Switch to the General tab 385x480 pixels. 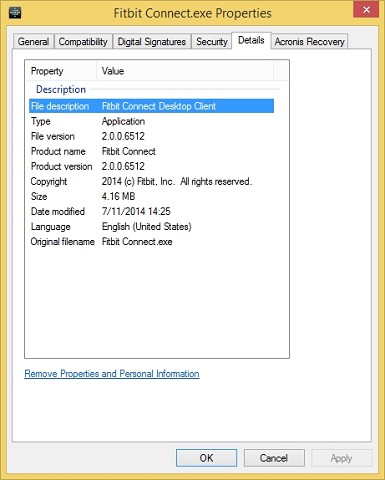33,42
